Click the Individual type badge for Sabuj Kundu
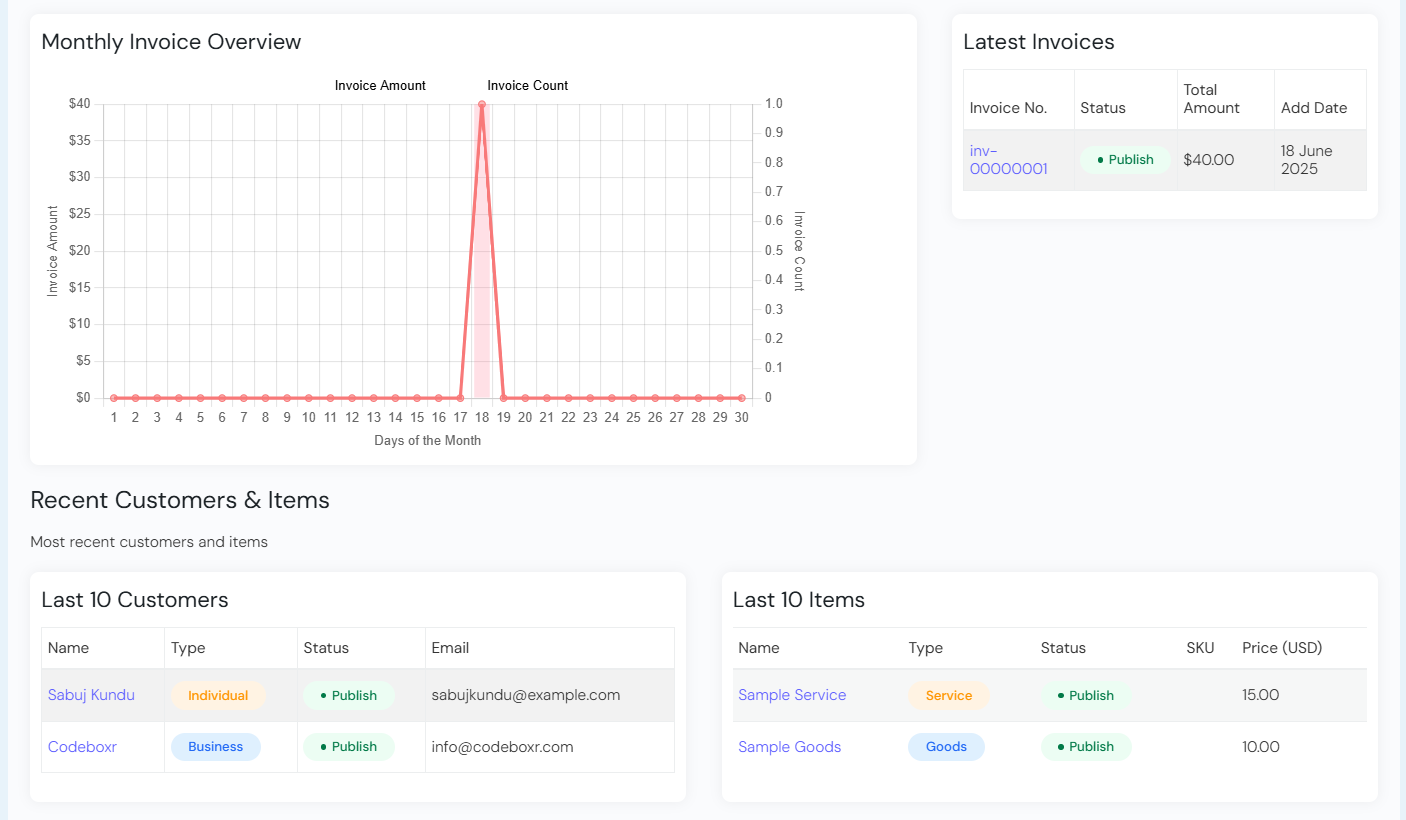This screenshot has height=820, width=1406. click(218, 696)
